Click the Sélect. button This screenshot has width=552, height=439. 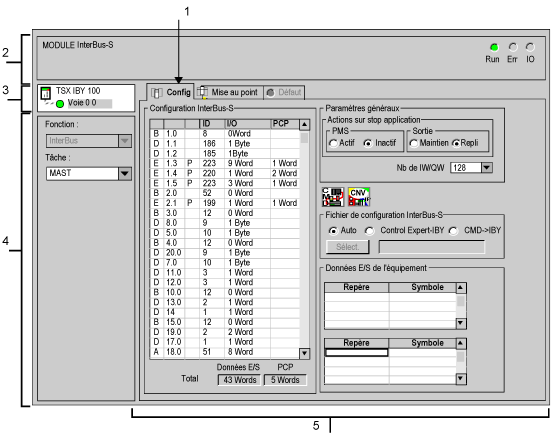348,247
